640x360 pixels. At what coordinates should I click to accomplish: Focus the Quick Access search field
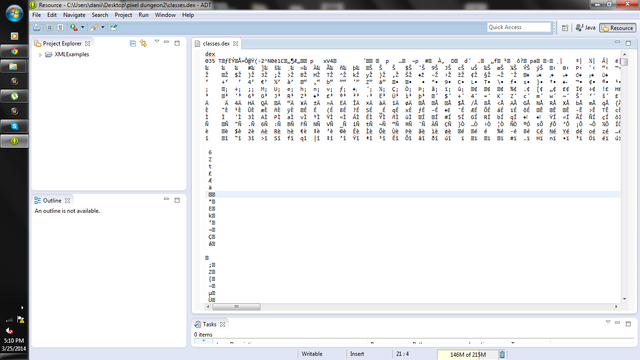519,27
